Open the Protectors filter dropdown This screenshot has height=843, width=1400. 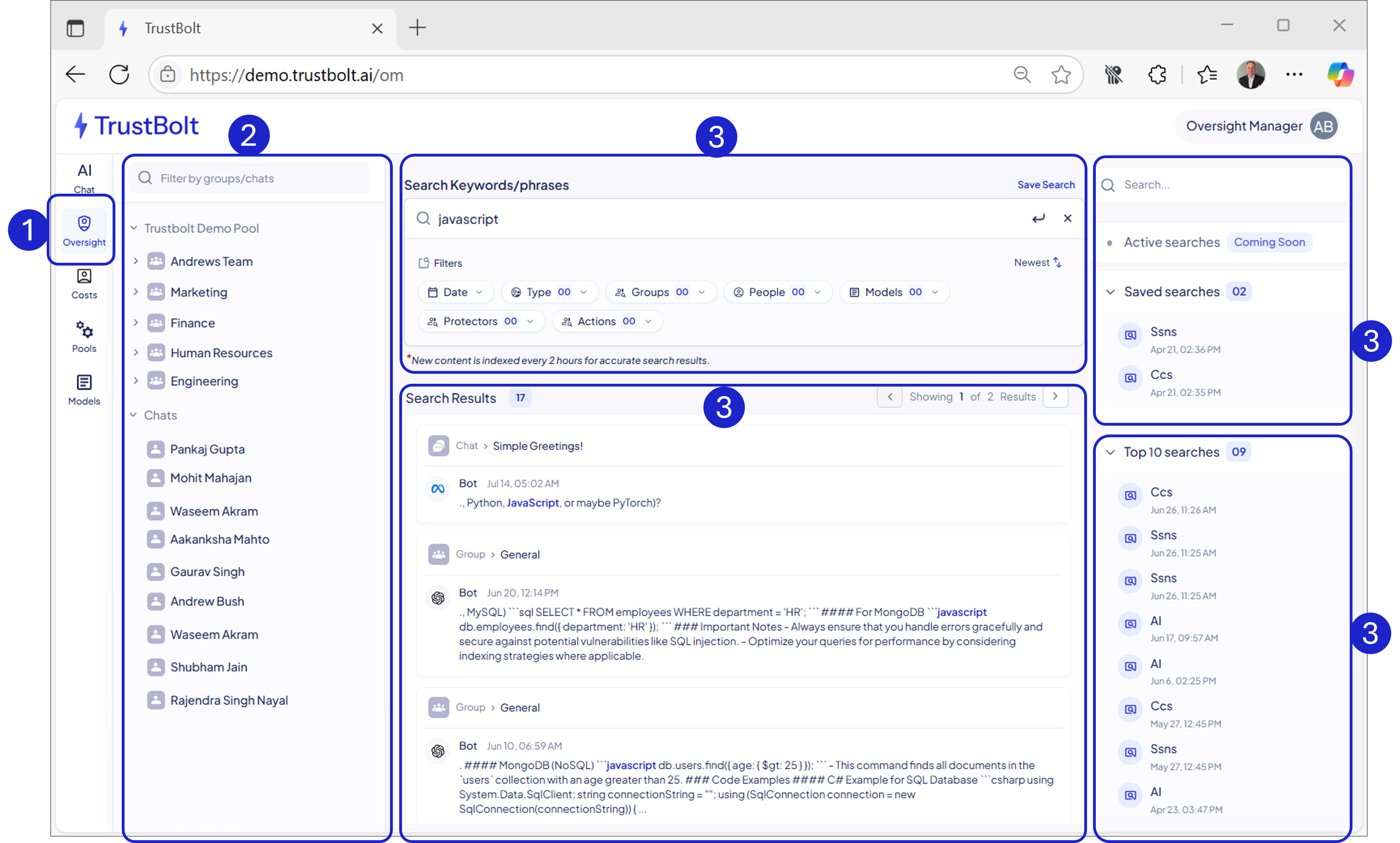point(480,321)
